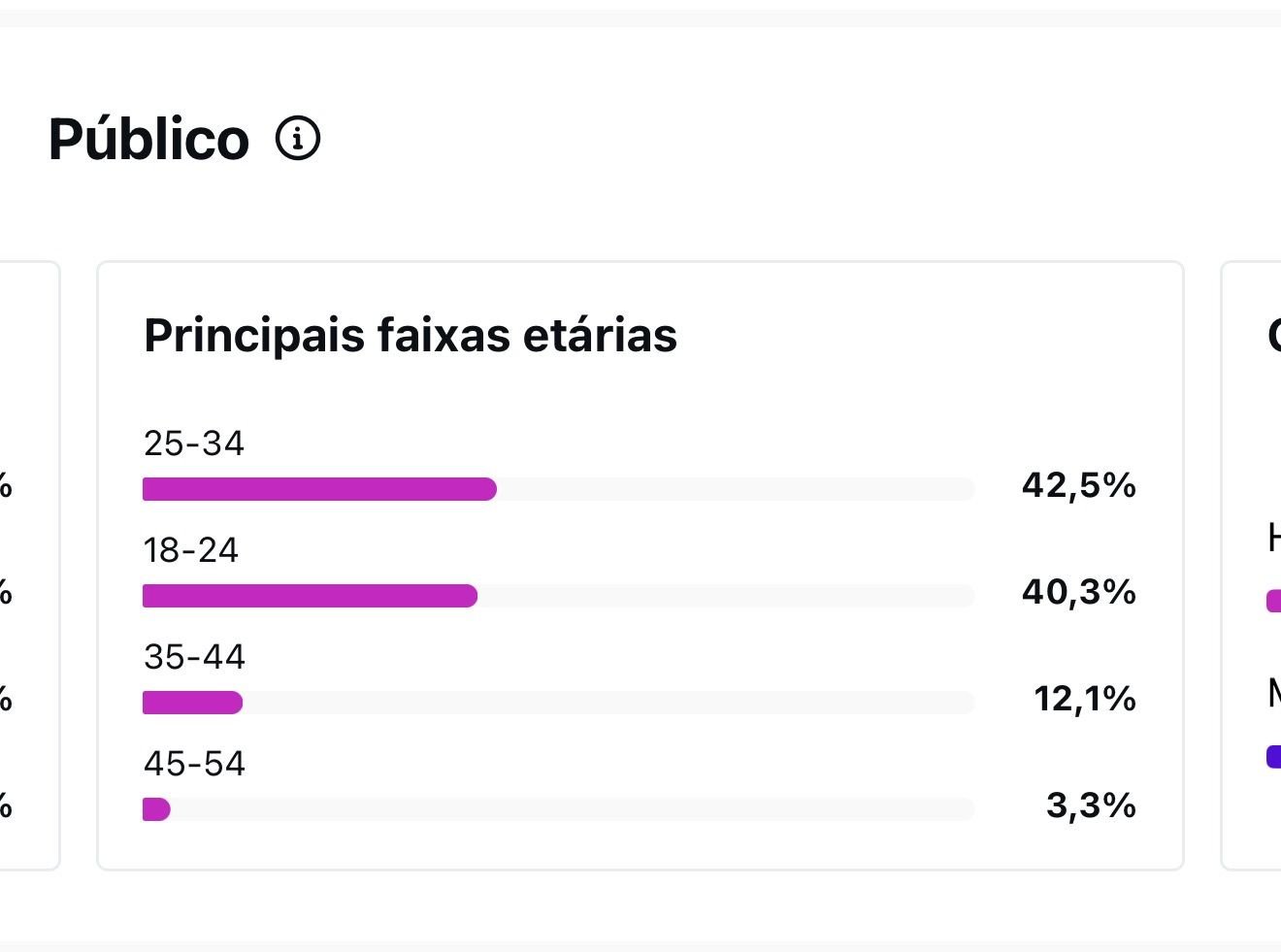Select the 45-54 age label

click(x=194, y=764)
